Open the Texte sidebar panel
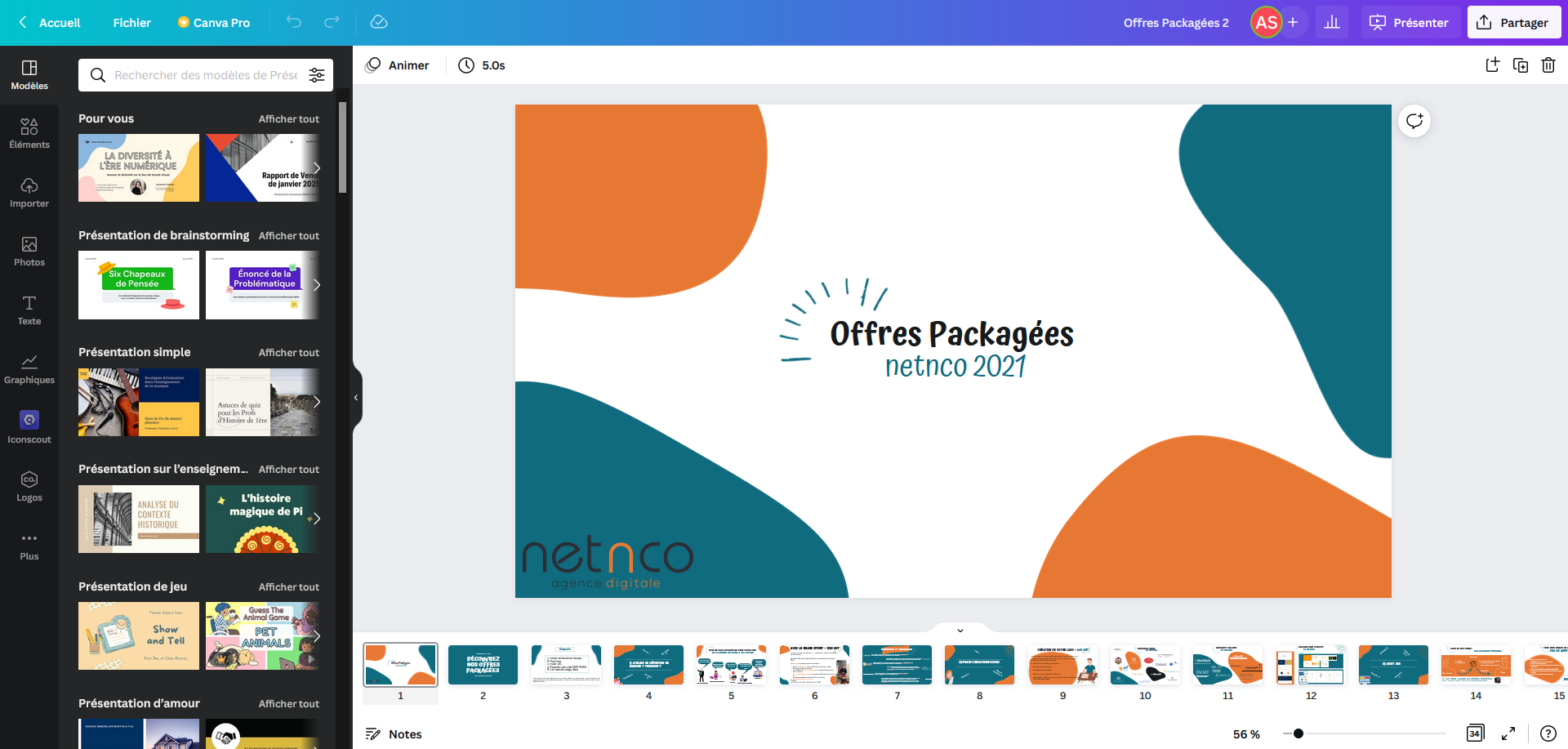This screenshot has height=749, width=1568. point(29,310)
